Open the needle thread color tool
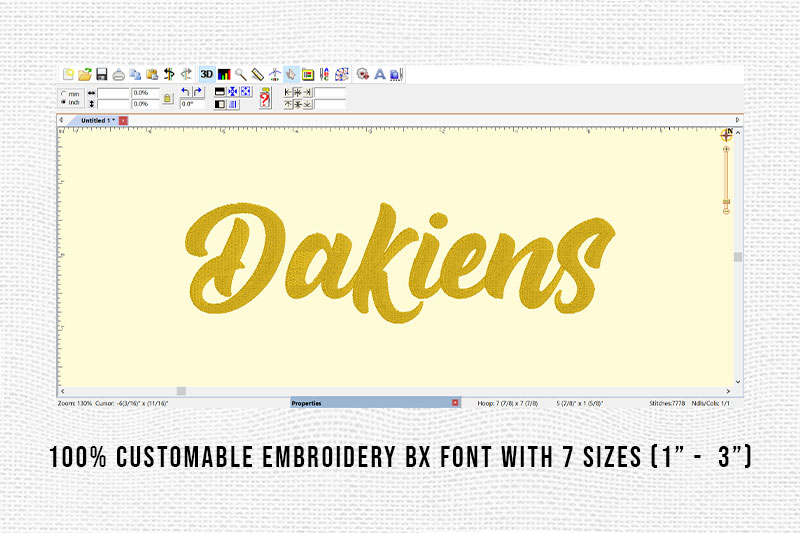800x533 pixels. (324, 74)
